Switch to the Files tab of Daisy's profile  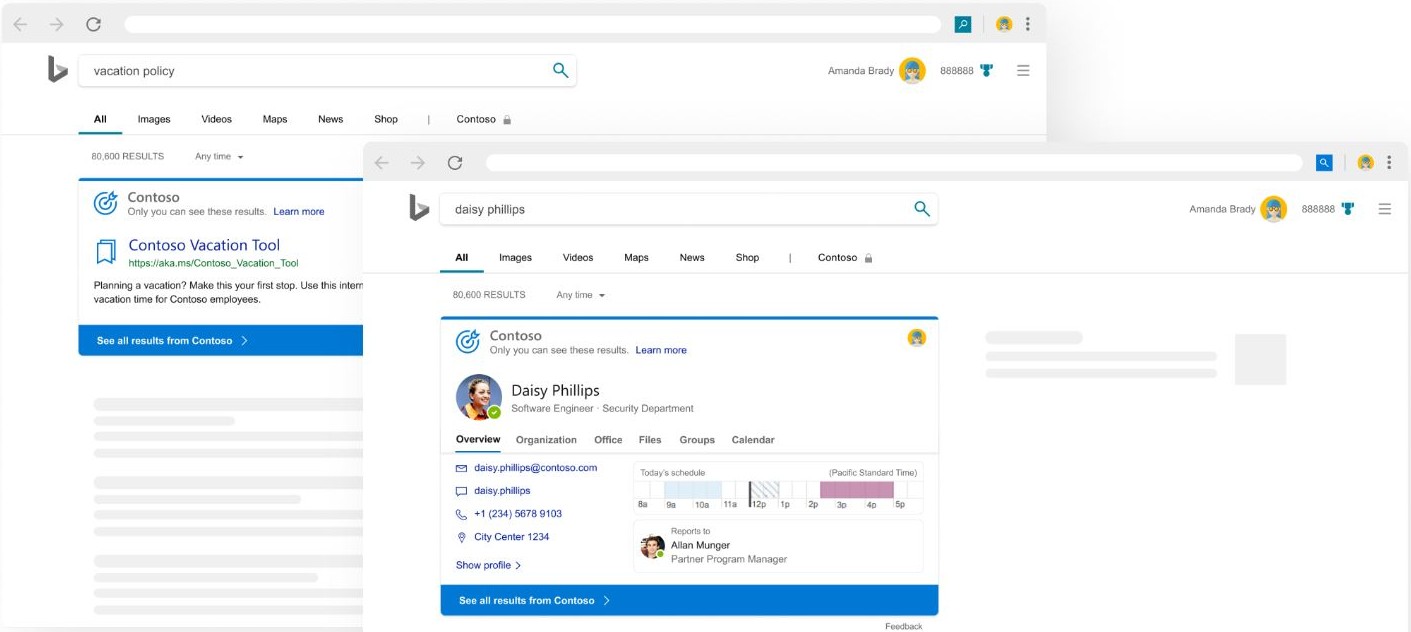(650, 440)
